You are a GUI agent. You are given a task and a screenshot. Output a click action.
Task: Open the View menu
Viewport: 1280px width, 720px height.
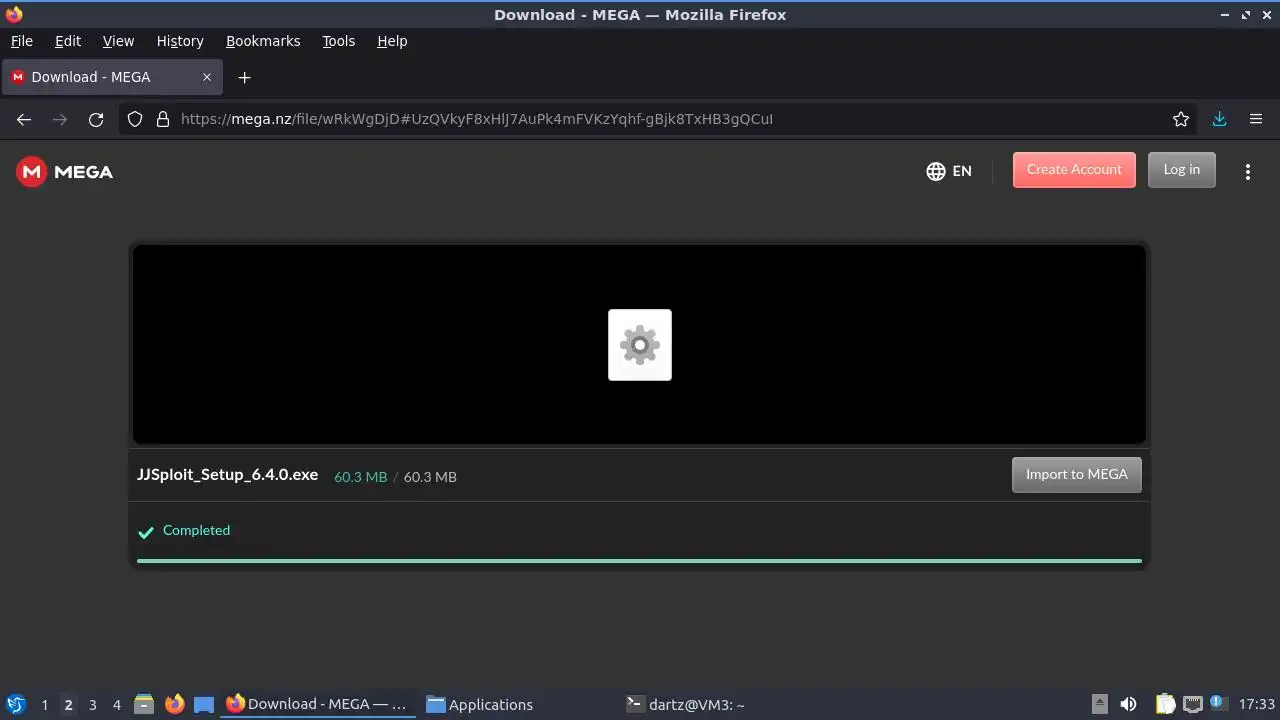click(118, 41)
